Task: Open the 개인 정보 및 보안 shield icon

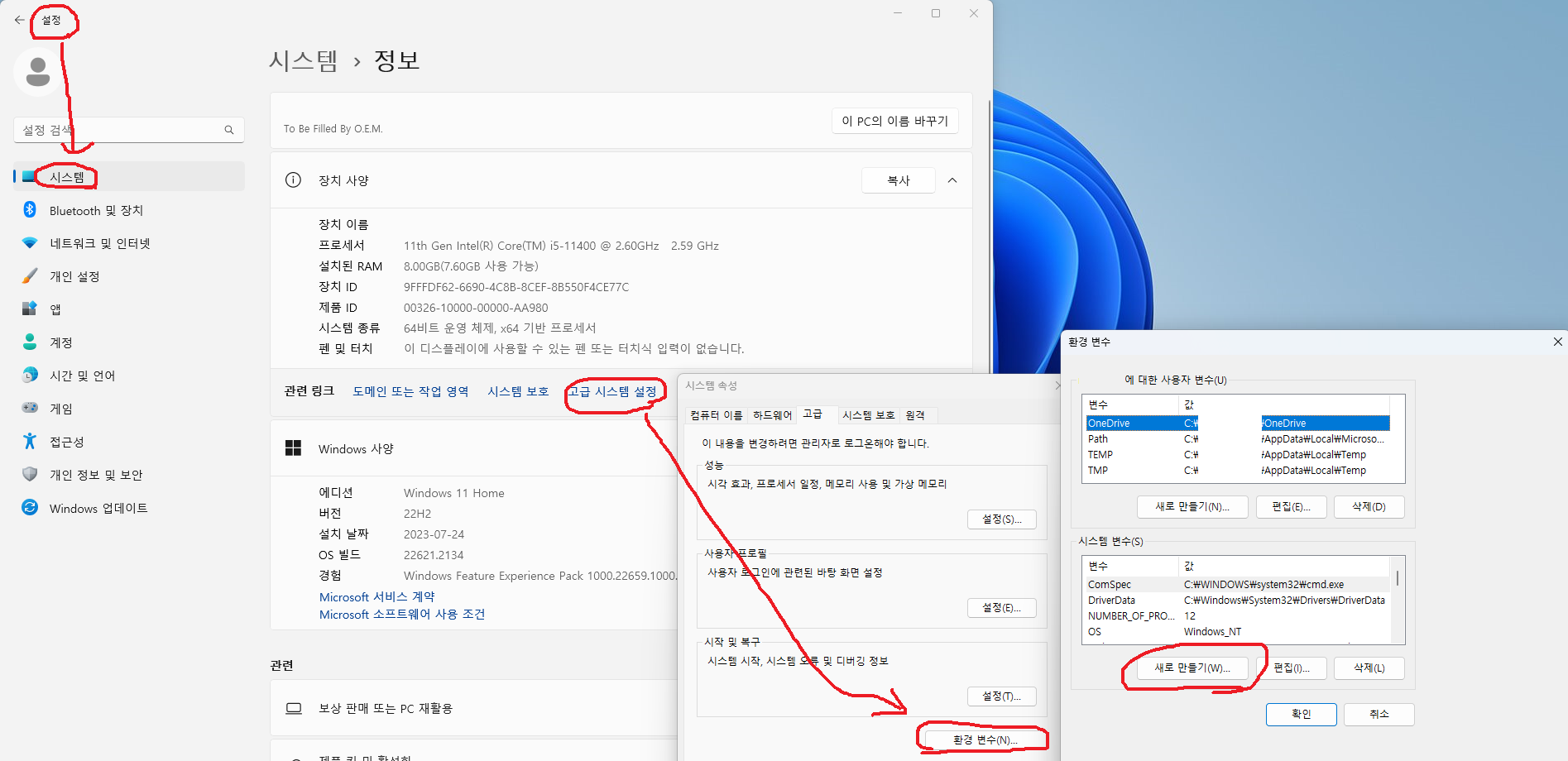Action: 30,474
